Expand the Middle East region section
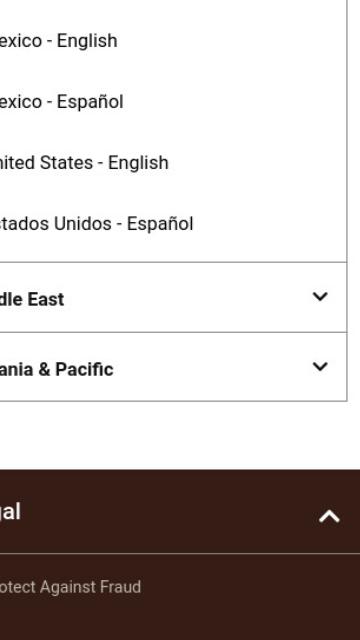Screen dimensions: 360x640 click(173, 298)
